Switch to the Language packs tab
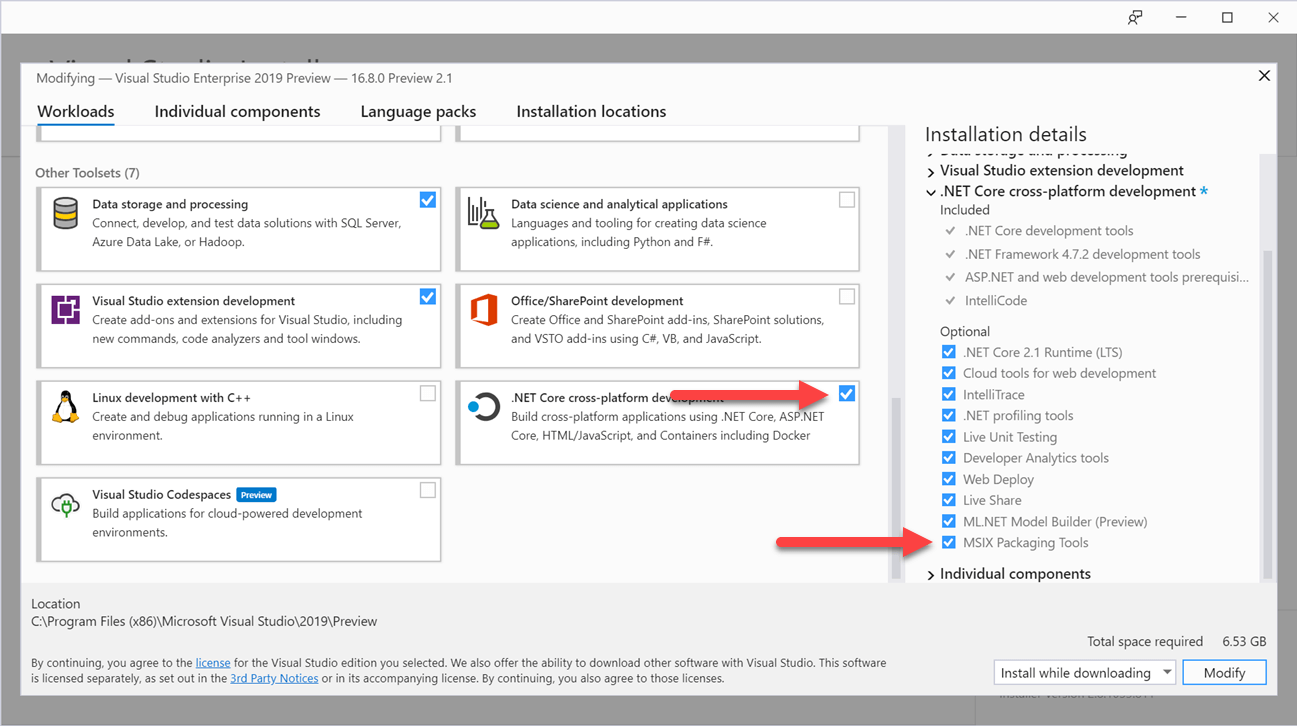1297x726 pixels. tap(417, 111)
